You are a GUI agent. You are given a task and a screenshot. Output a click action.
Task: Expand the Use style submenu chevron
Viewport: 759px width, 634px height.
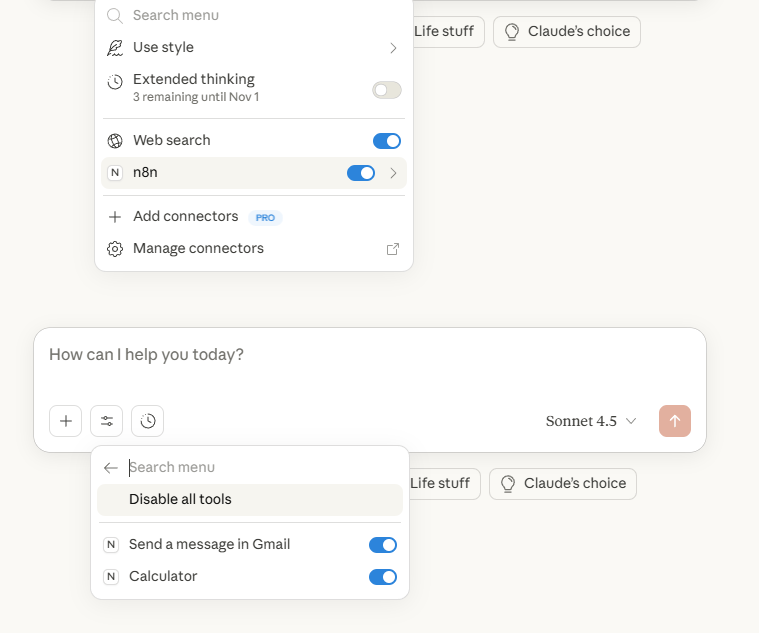point(393,48)
